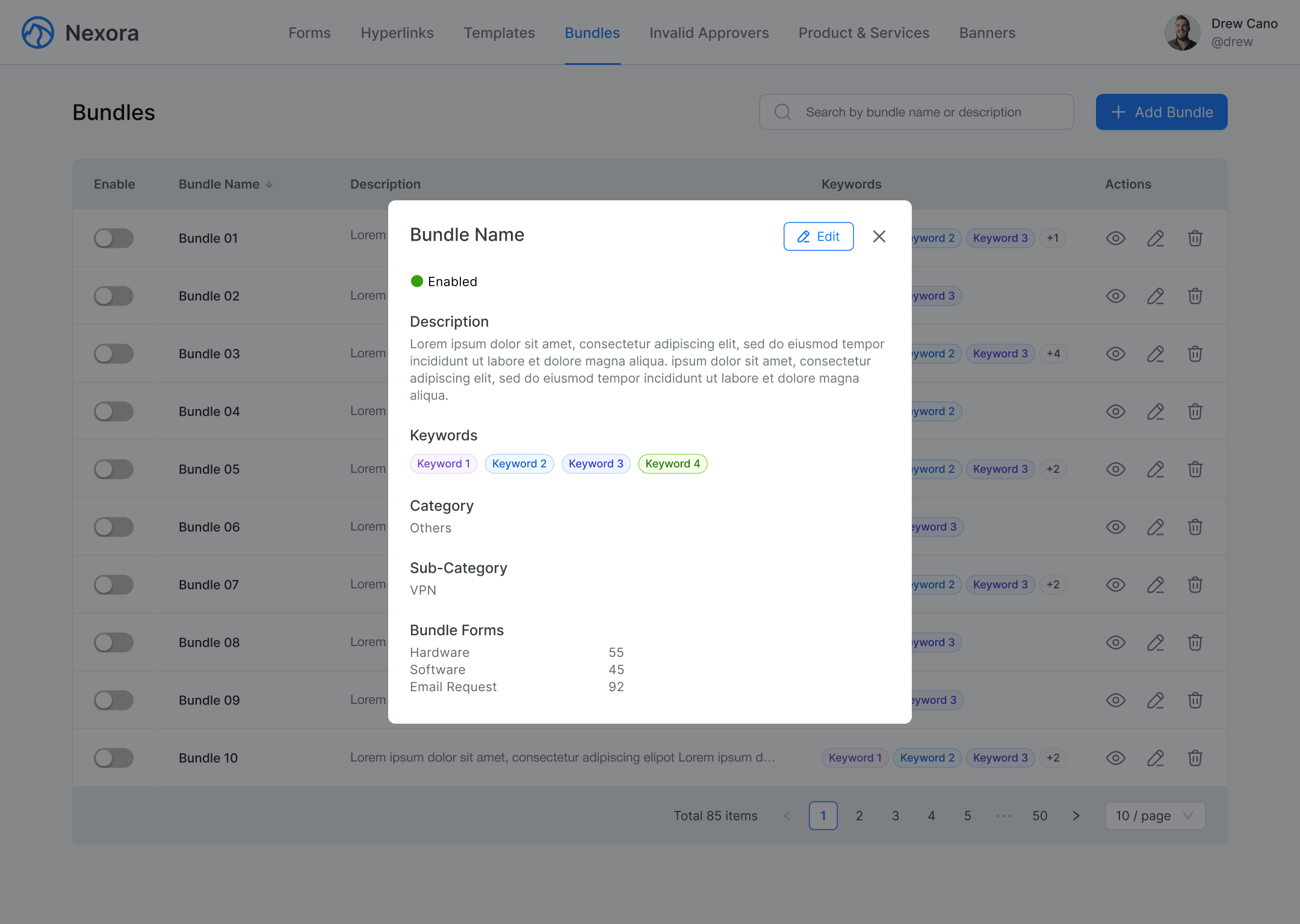This screenshot has width=1300, height=924.
Task: Turn on Bundle 10 enable toggle
Action: (x=114, y=758)
